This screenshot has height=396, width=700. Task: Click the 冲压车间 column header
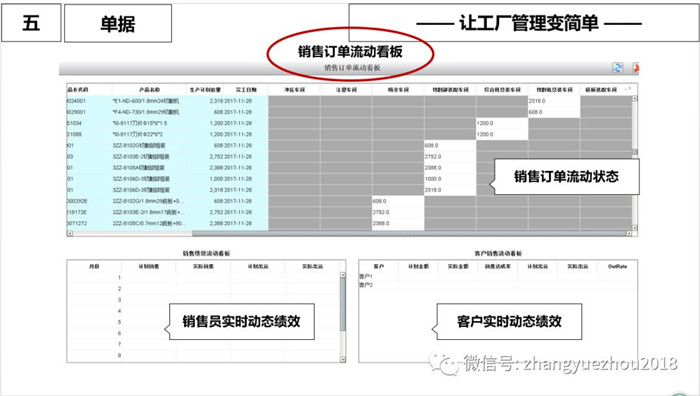coord(294,90)
